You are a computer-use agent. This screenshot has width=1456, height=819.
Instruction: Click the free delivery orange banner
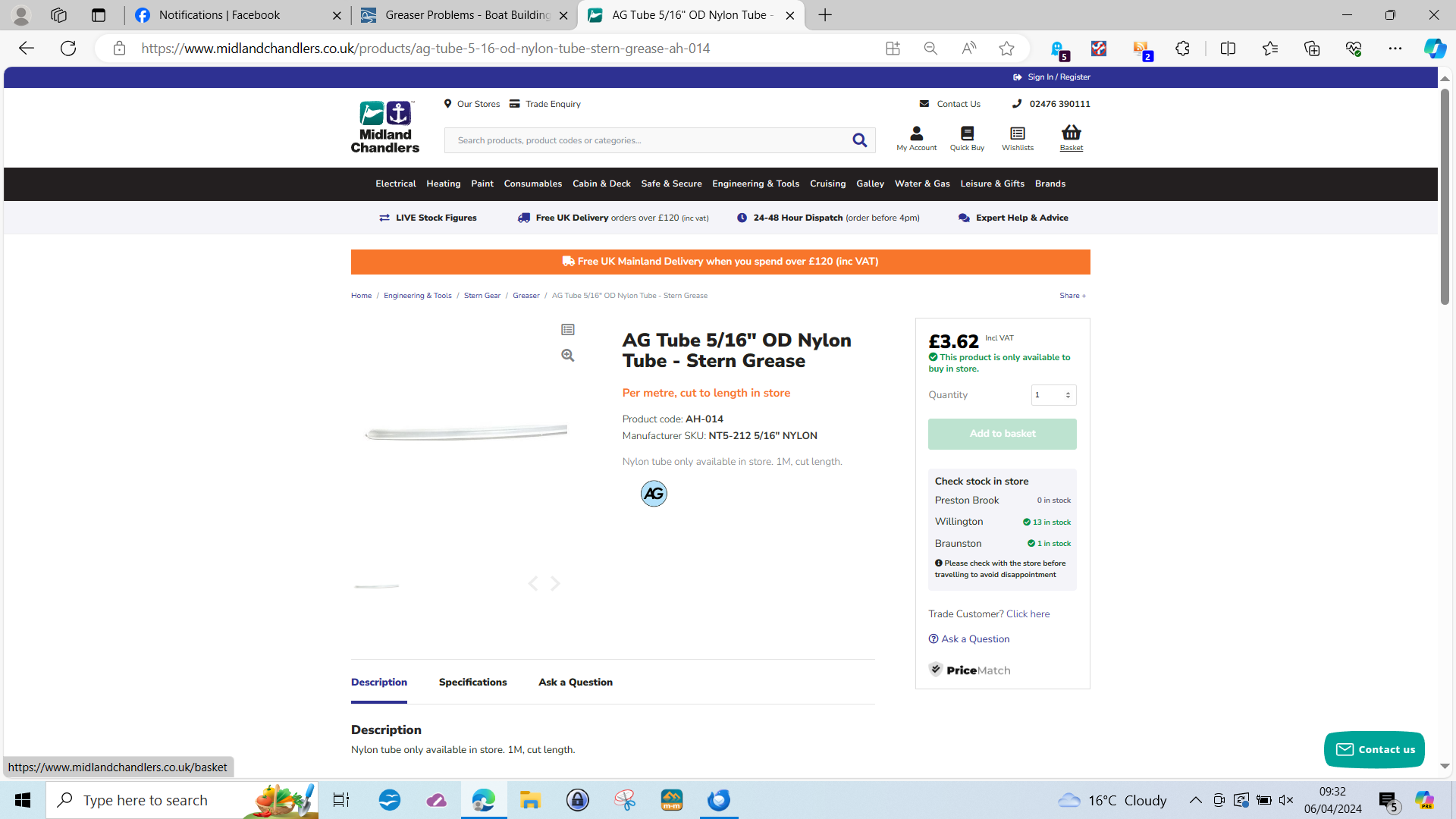[720, 262]
